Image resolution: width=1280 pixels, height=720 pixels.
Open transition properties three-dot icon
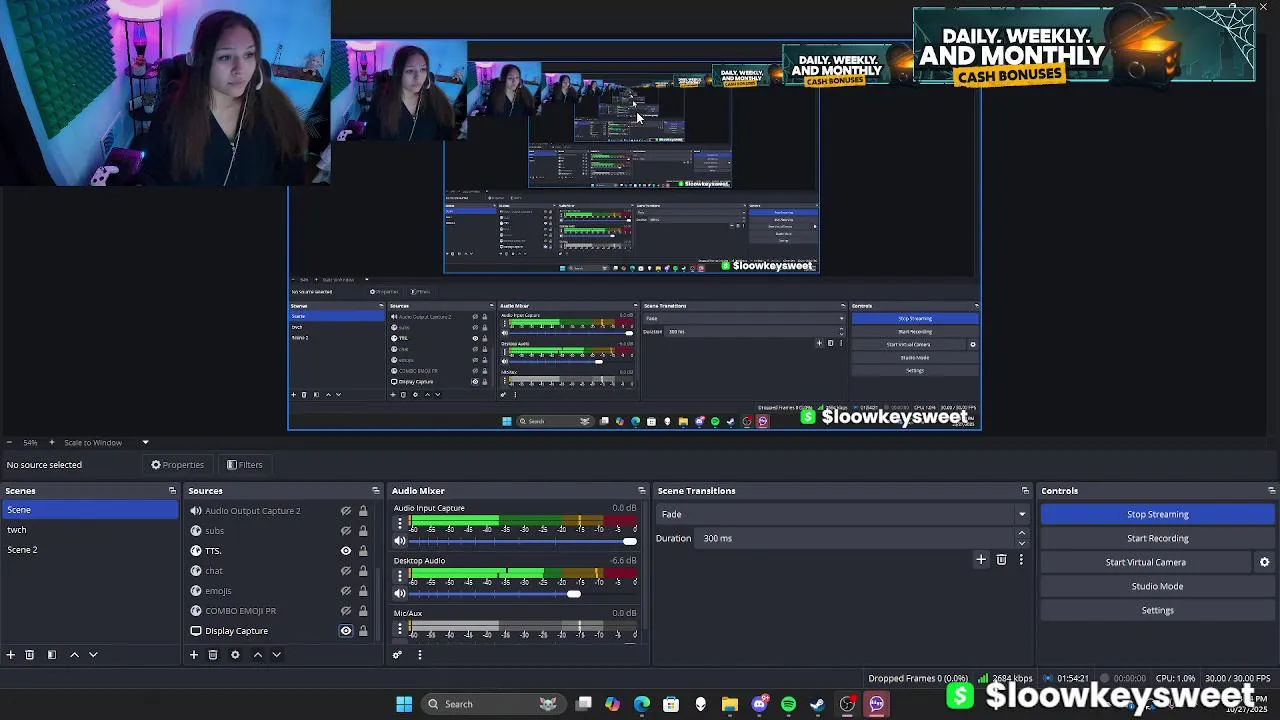1021,560
